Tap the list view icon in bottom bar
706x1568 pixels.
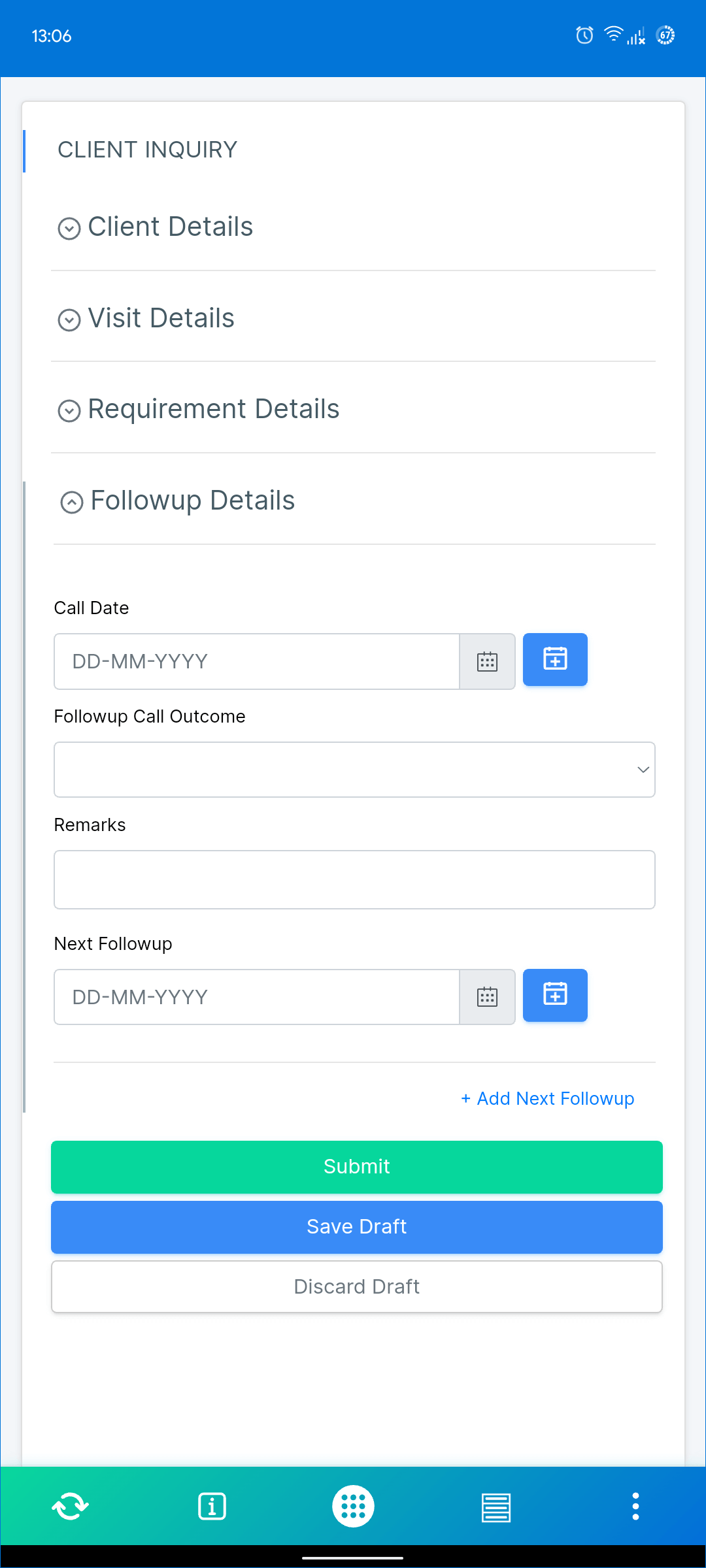tap(496, 1507)
